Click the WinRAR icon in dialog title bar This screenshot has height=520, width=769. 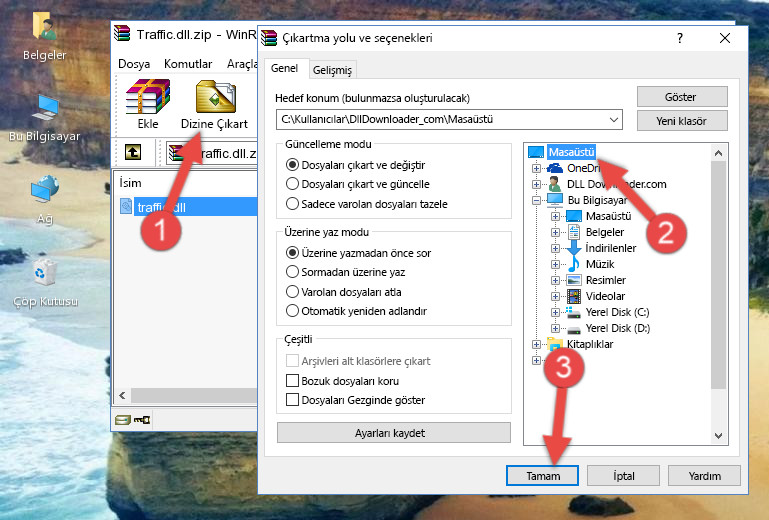[269, 38]
